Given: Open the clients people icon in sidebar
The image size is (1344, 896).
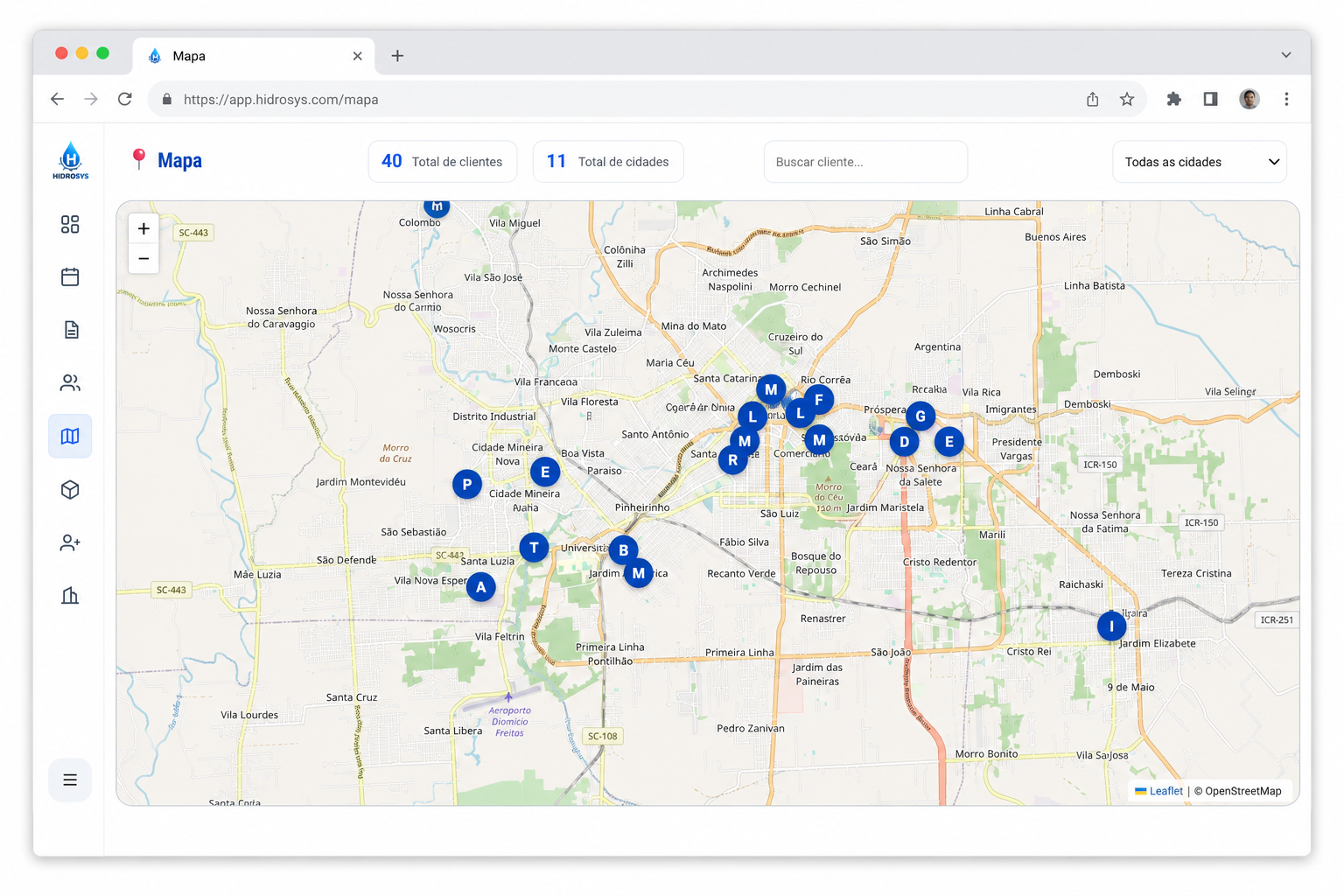Looking at the screenshot, I should click(70, 383).
